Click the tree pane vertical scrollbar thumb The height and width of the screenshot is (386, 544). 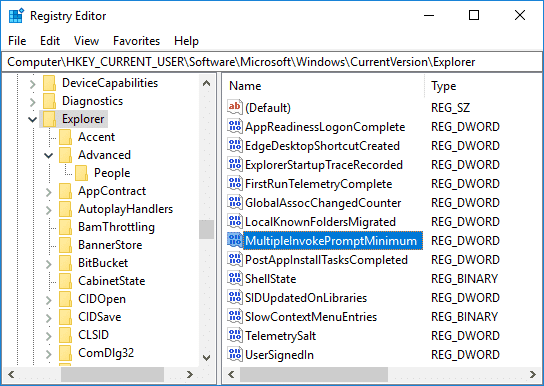click(206, 229)
